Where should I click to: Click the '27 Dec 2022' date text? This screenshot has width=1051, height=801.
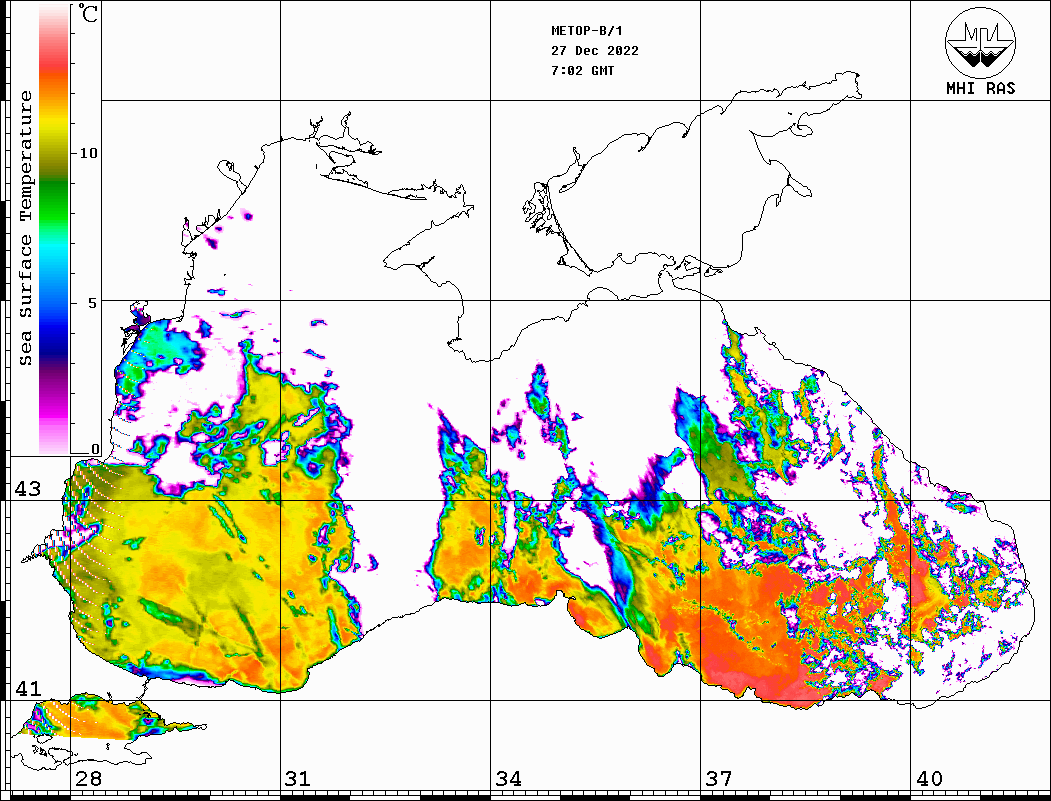click(x=595, y=51)
